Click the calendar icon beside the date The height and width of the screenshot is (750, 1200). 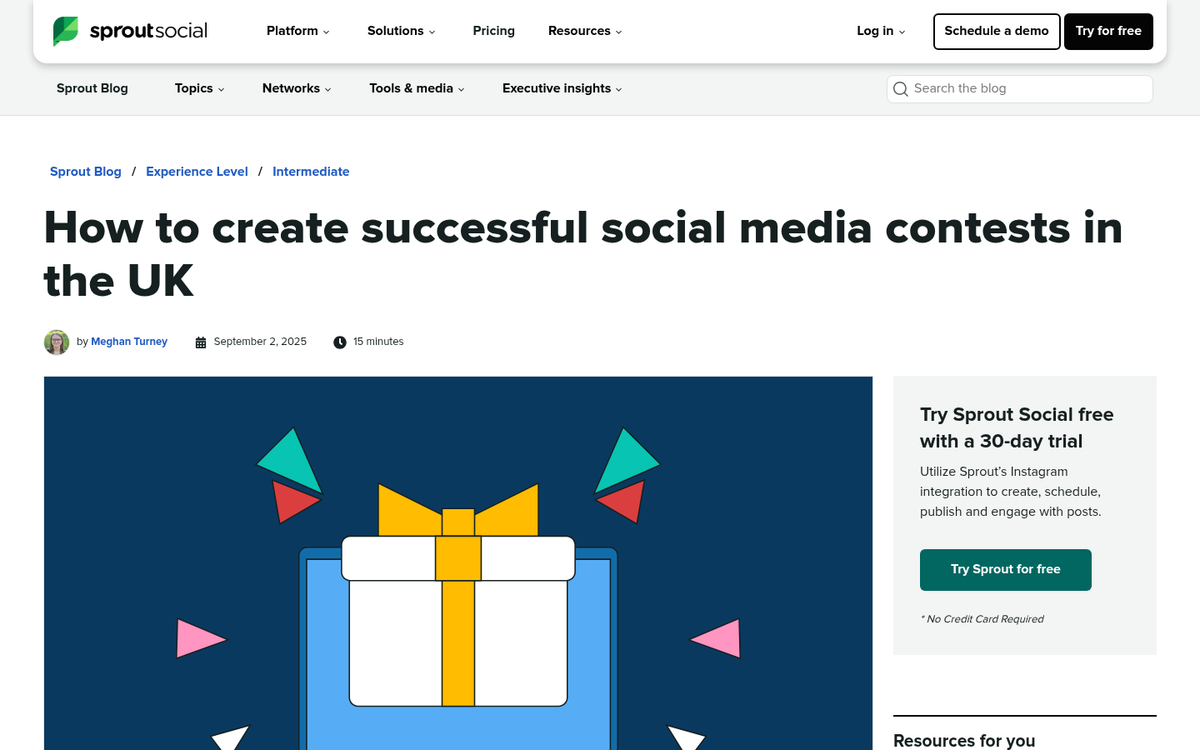(201, 342)
